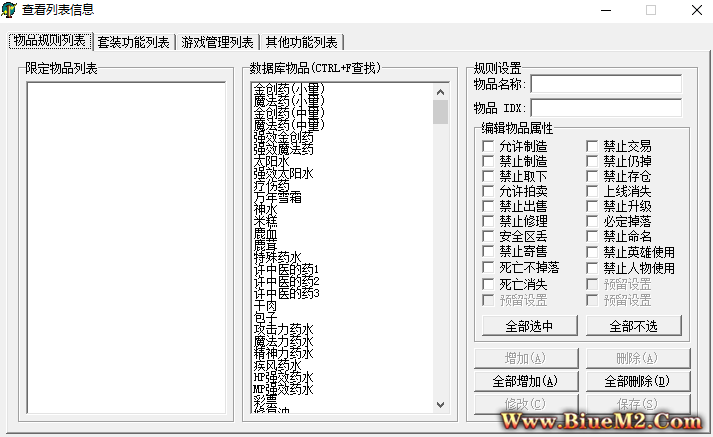The image size is (713, 437).
Task: Click the app icon in the title bar
Action: pyautogui.click(x=9, y=10)
